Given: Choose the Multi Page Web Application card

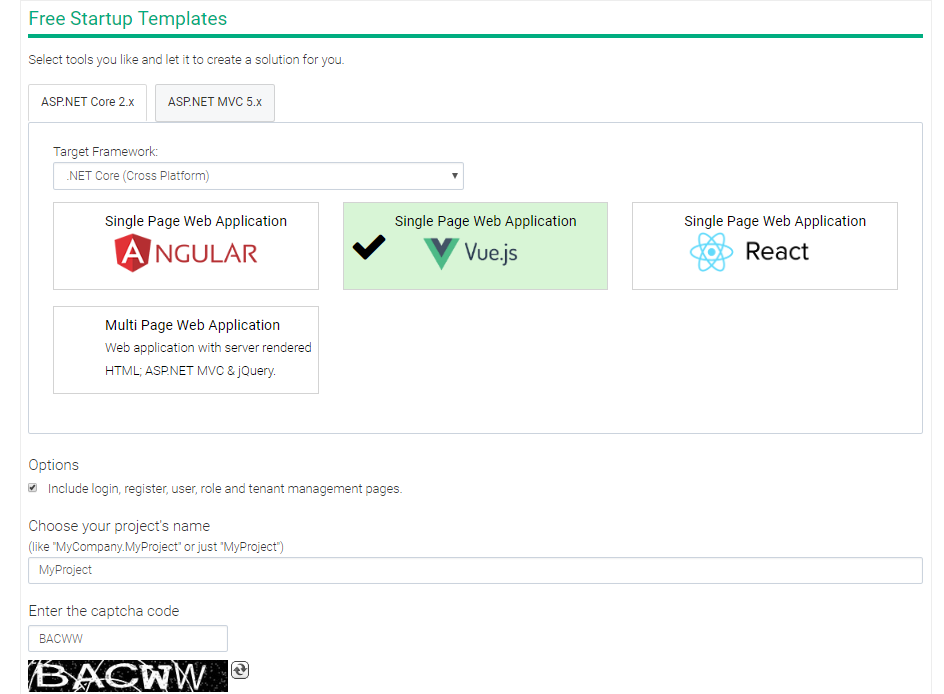Looking at the screenshot, I should click(186, 350).
